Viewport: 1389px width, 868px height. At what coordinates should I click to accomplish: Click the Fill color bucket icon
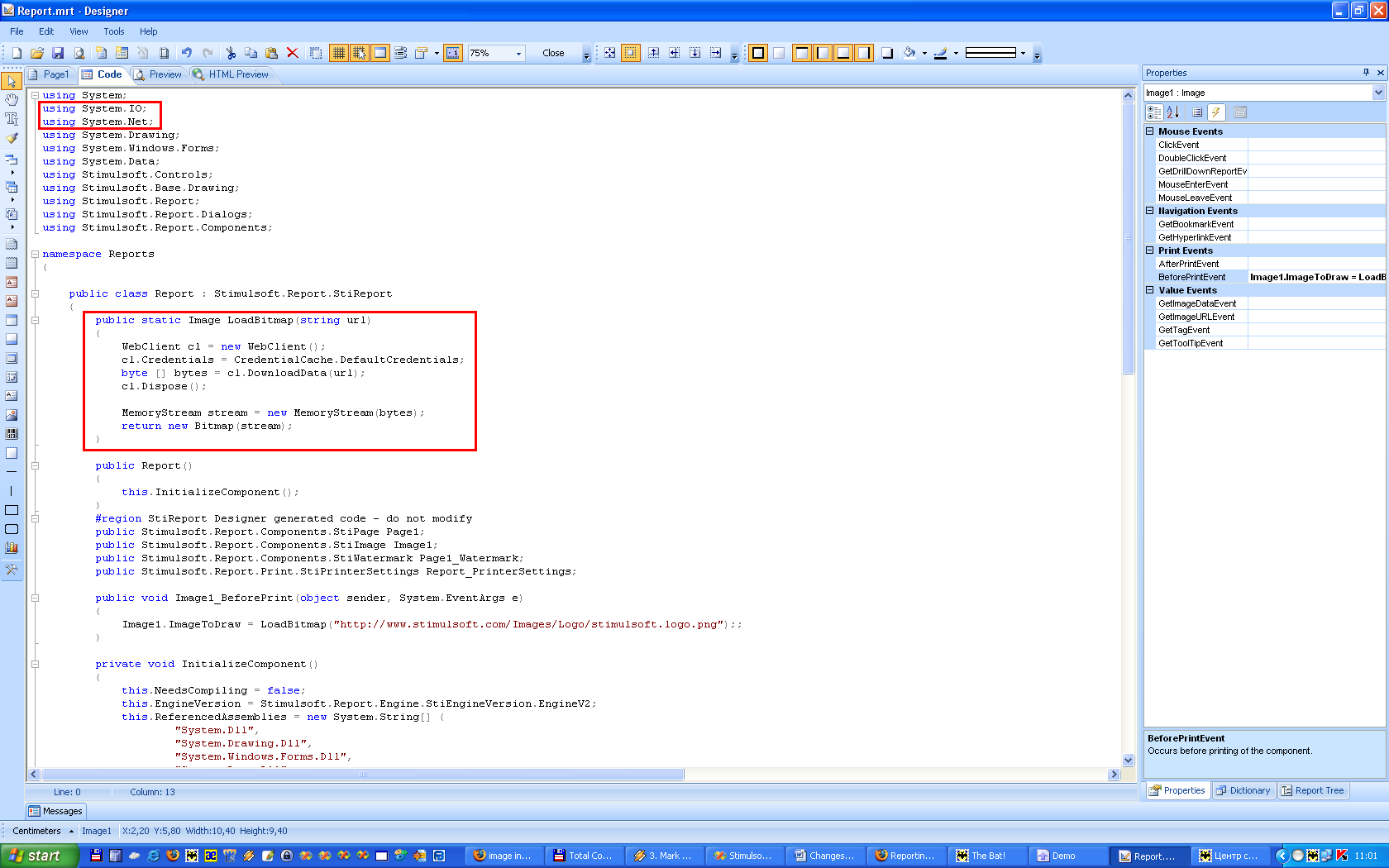pyautogui.click(x=909, y=53)
